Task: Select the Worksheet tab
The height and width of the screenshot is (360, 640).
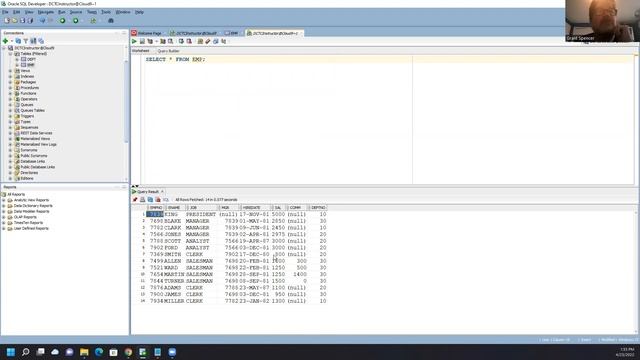Action: [x=141, y=51]
